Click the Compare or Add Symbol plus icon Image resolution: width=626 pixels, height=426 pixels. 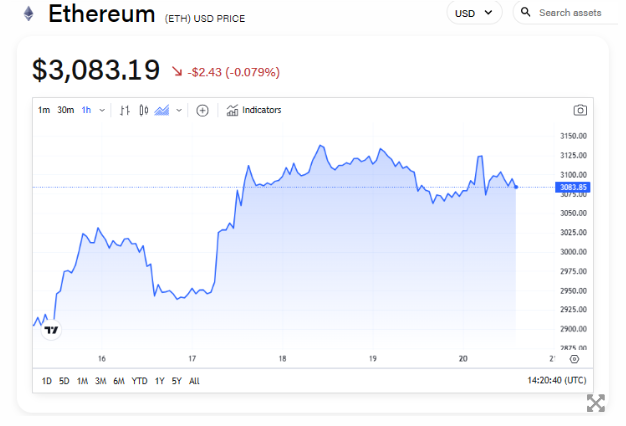tap(202, 110)
